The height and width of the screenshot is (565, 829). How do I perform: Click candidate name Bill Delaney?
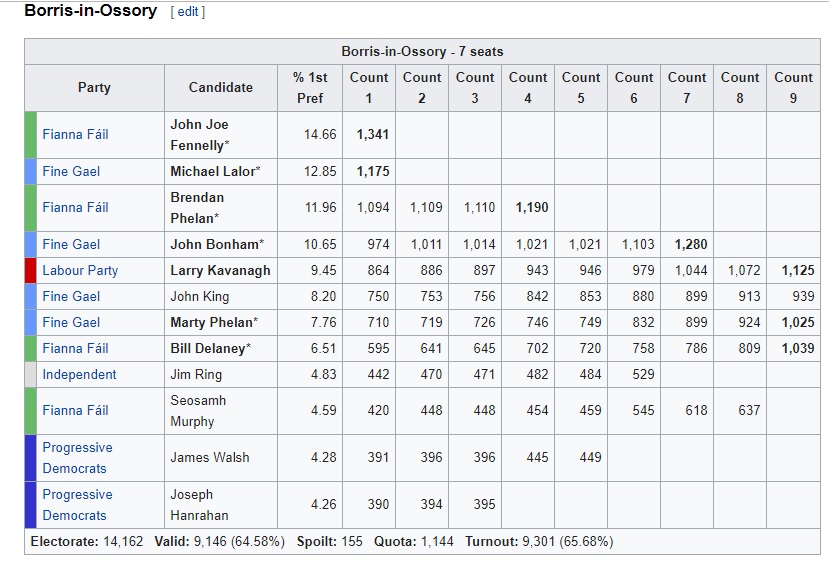210,349
